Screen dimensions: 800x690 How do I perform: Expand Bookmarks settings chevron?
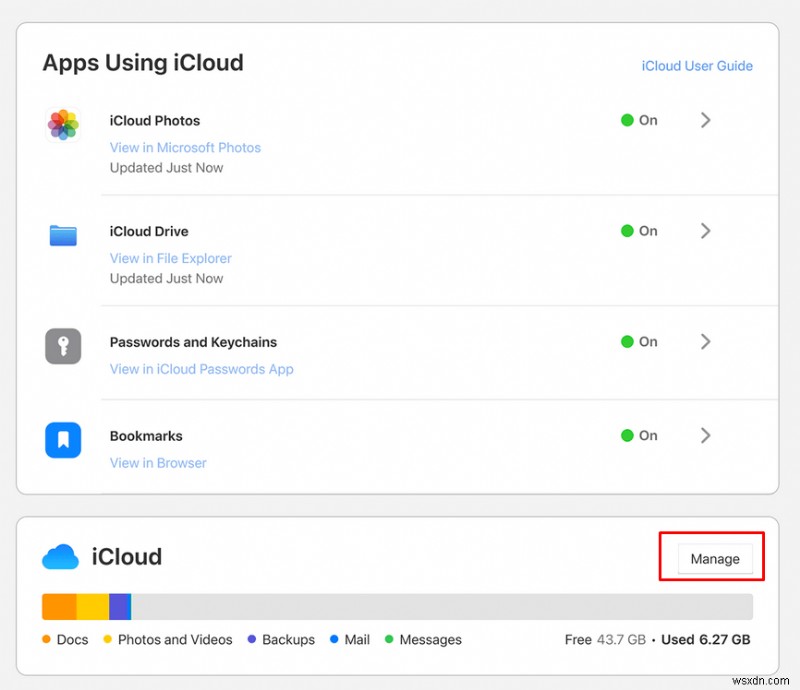(705, 436)
